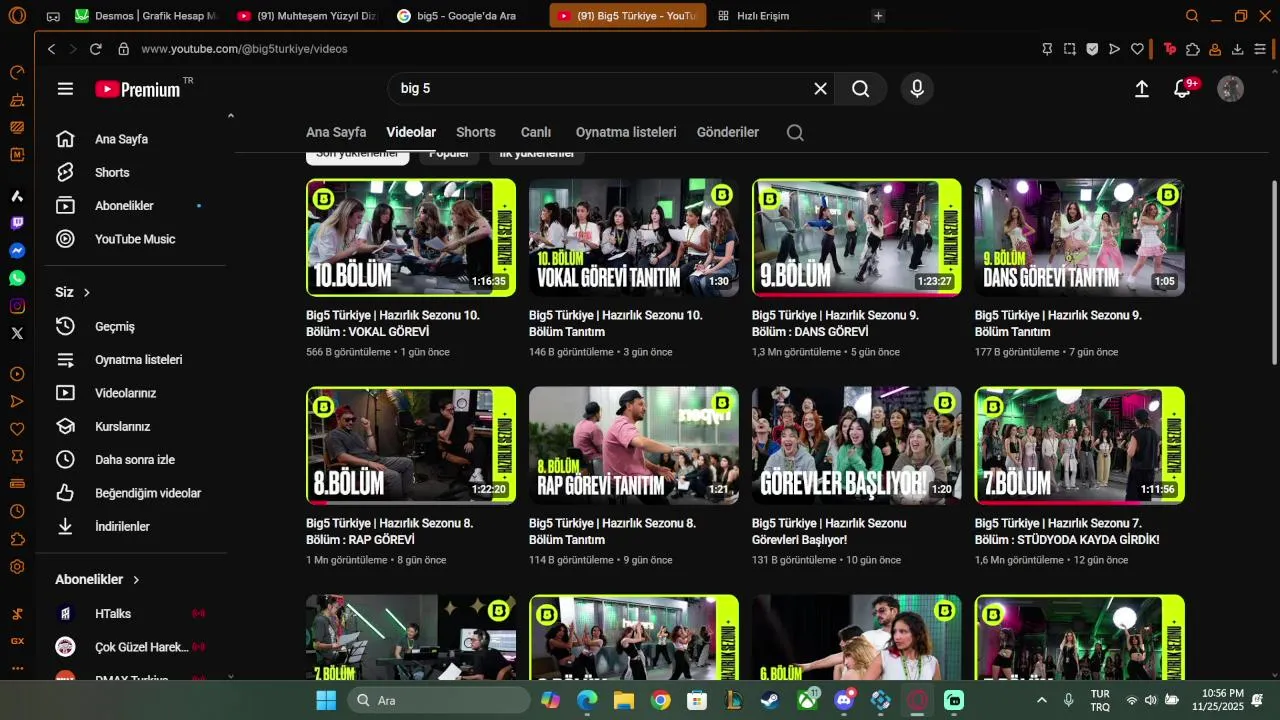Open Opera sidebar settings gear
Image resolution: width=1280 pixels, height=720 pixels.
17,567
